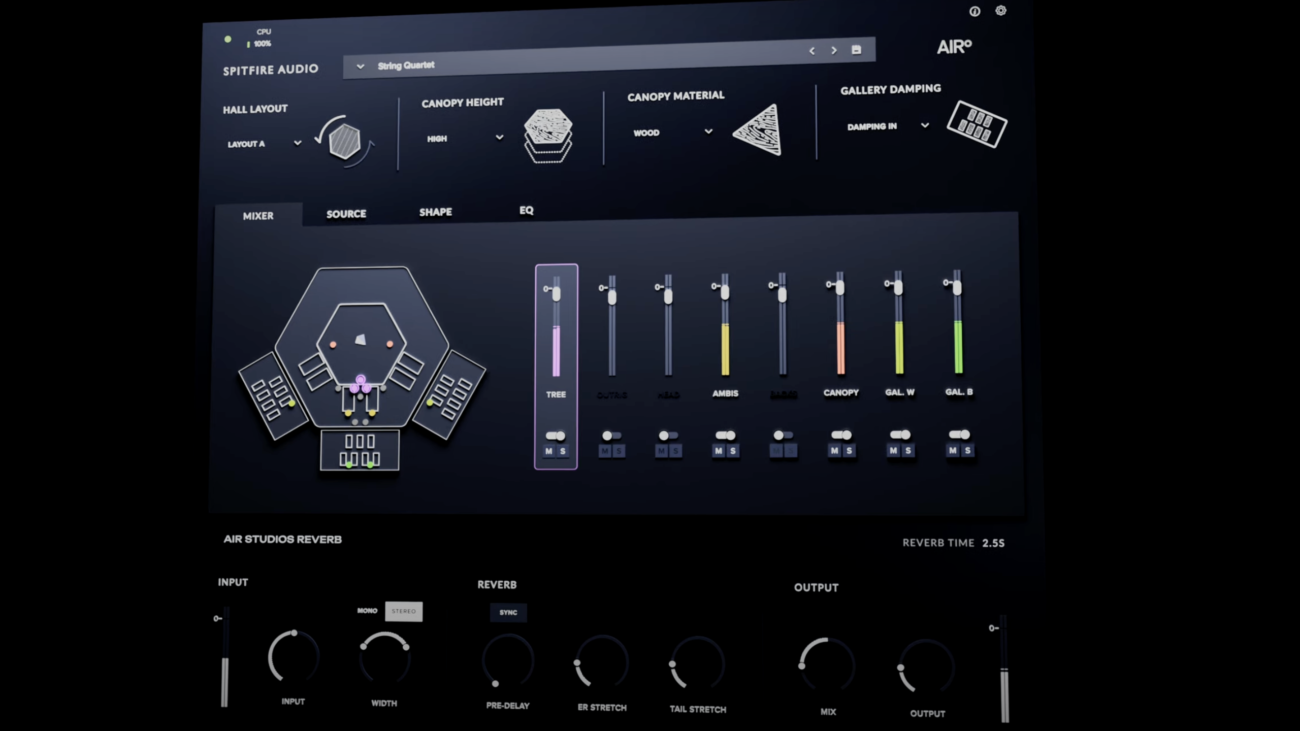This screenshot has width=1300, height=731.
Task: Click the GAL. B channel fader handle
Action: pyautogui.click(x=957, y=286)
